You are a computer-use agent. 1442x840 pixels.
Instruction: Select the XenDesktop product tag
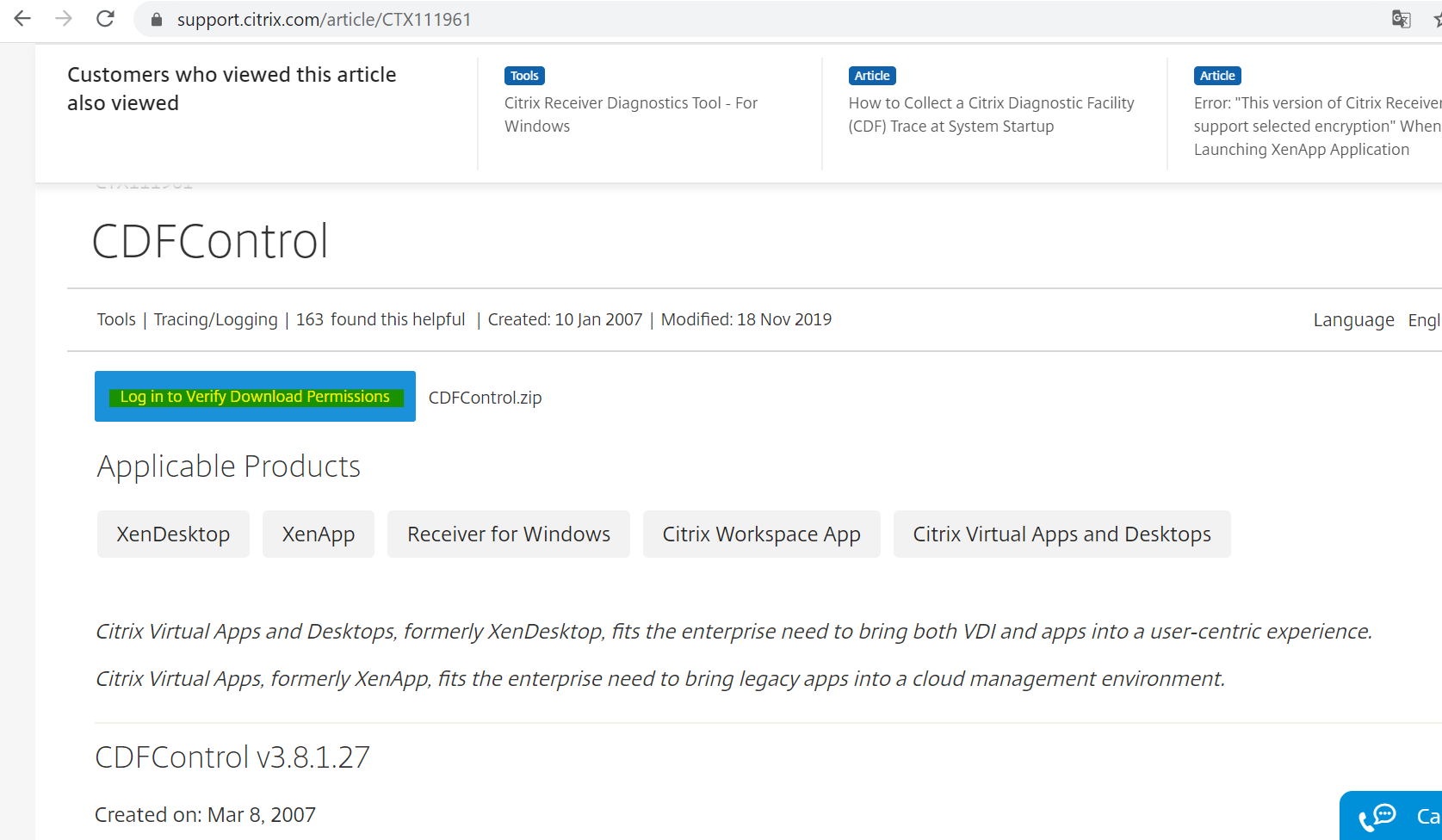click(173, 534)
